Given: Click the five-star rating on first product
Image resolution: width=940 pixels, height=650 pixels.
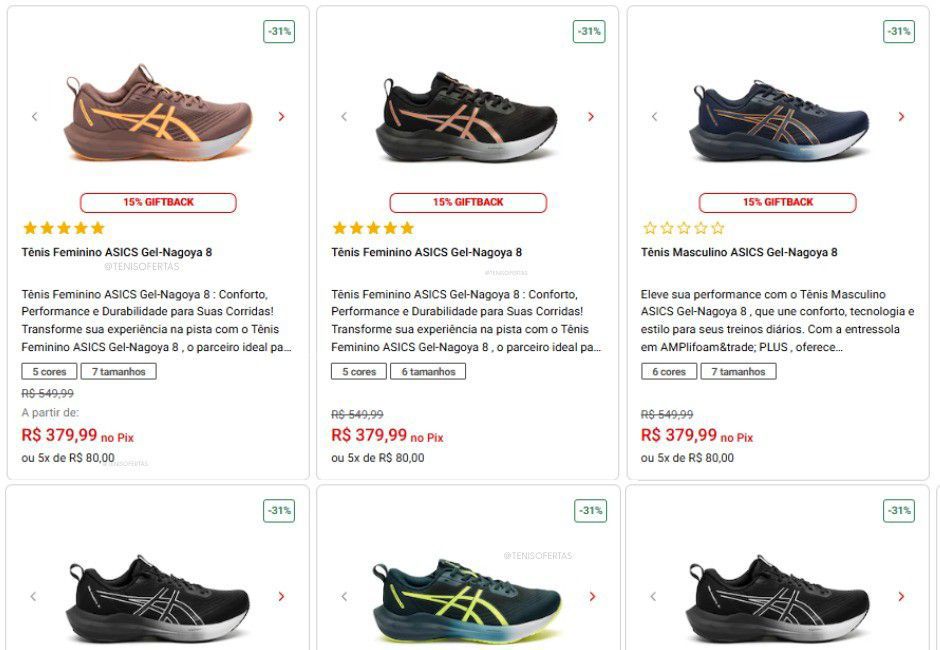Looking at the screenshot, I should [x=63, y=228].
